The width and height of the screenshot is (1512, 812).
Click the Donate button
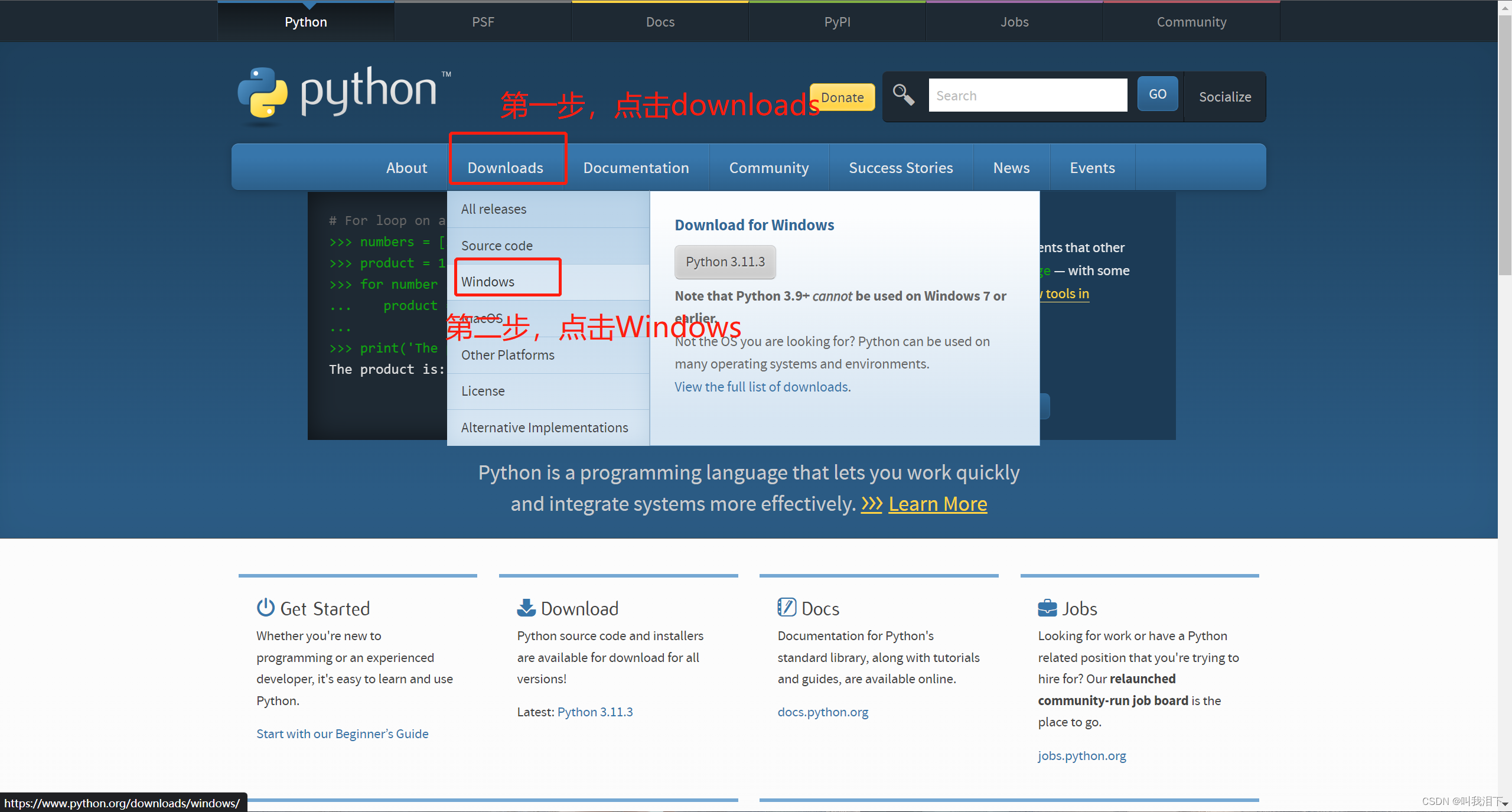pos(842,97)
